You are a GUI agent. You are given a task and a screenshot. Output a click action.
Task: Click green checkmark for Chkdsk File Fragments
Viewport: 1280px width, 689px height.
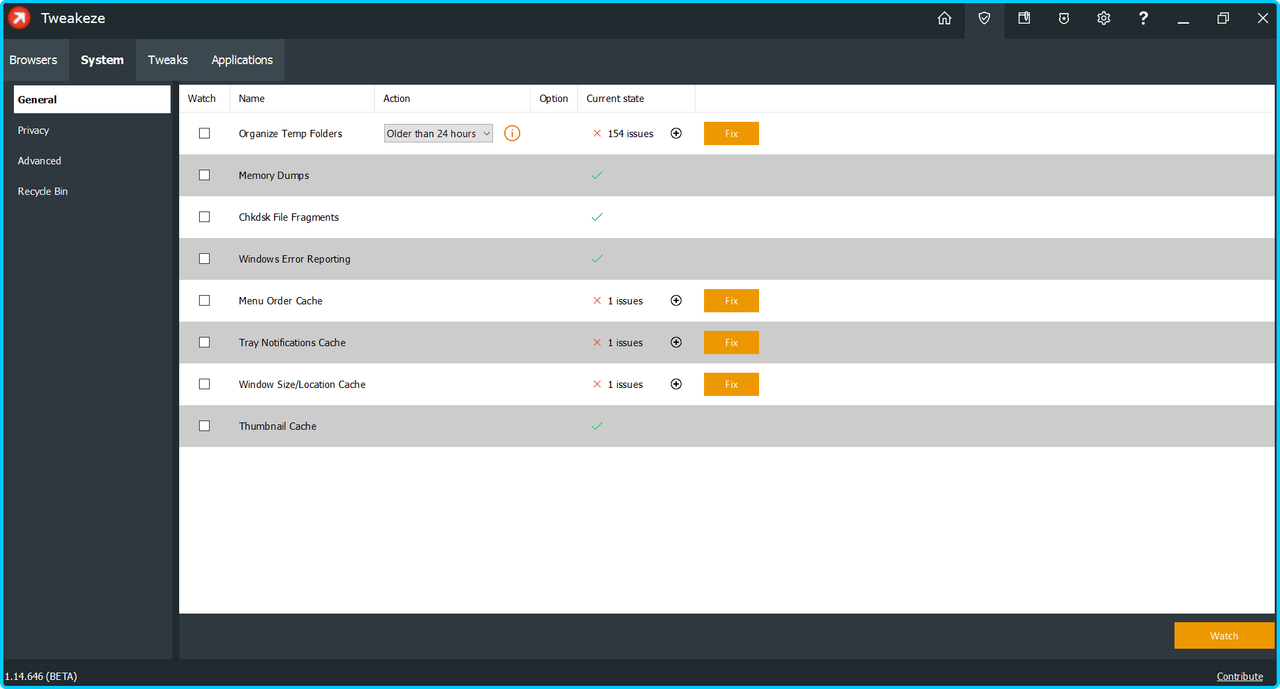point(597,217)
